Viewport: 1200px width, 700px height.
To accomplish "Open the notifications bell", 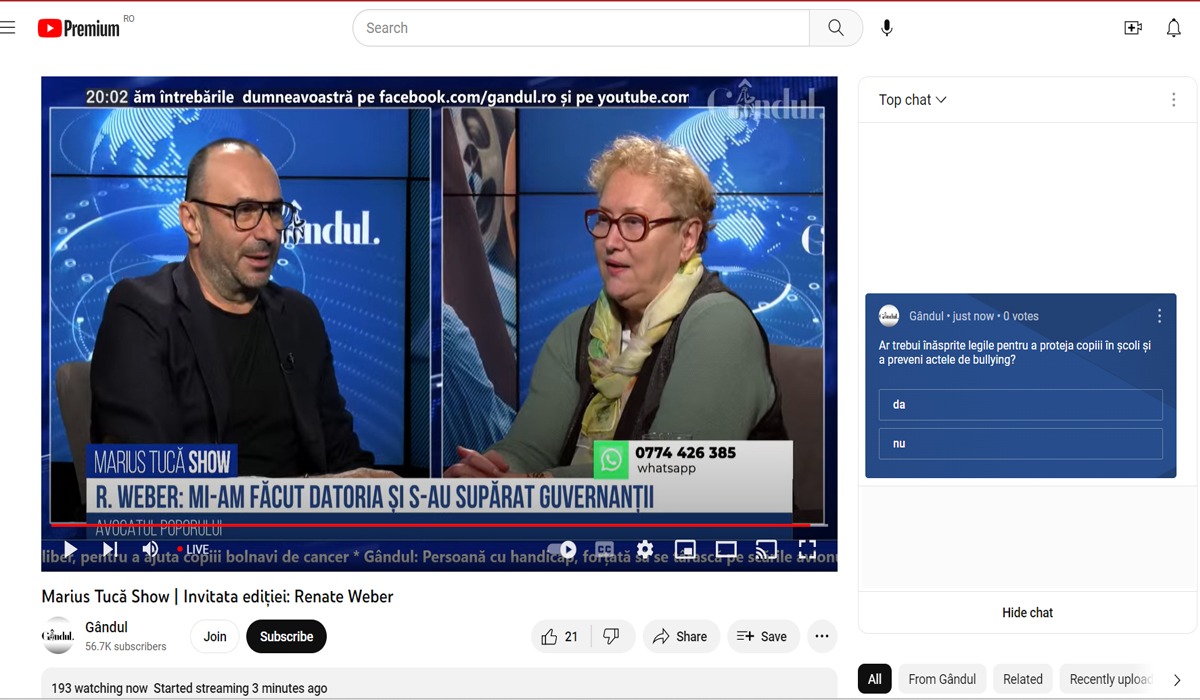I will [1174, 28].
